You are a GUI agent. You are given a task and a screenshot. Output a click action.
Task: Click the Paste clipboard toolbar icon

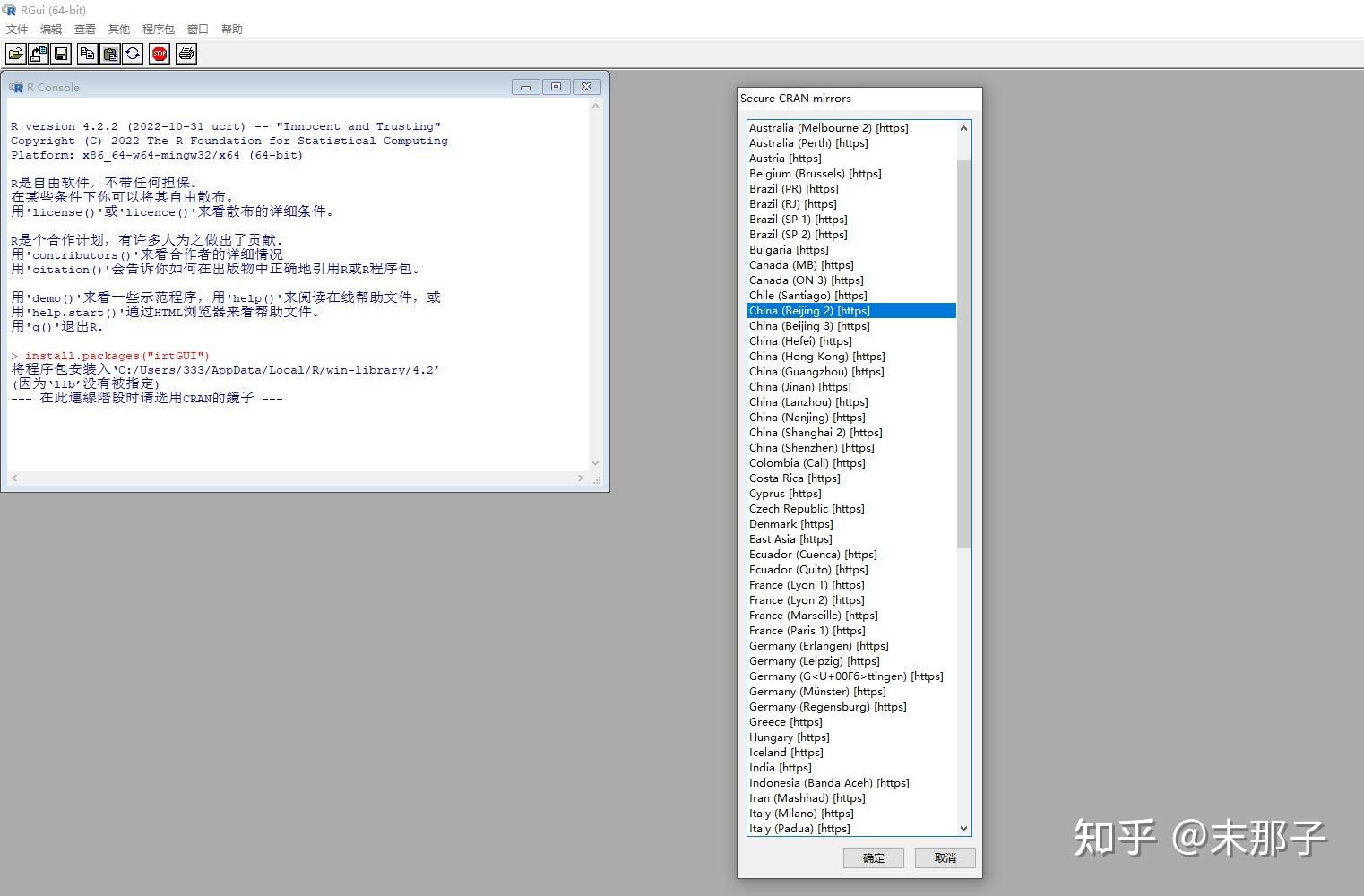(x=109, y=54)
